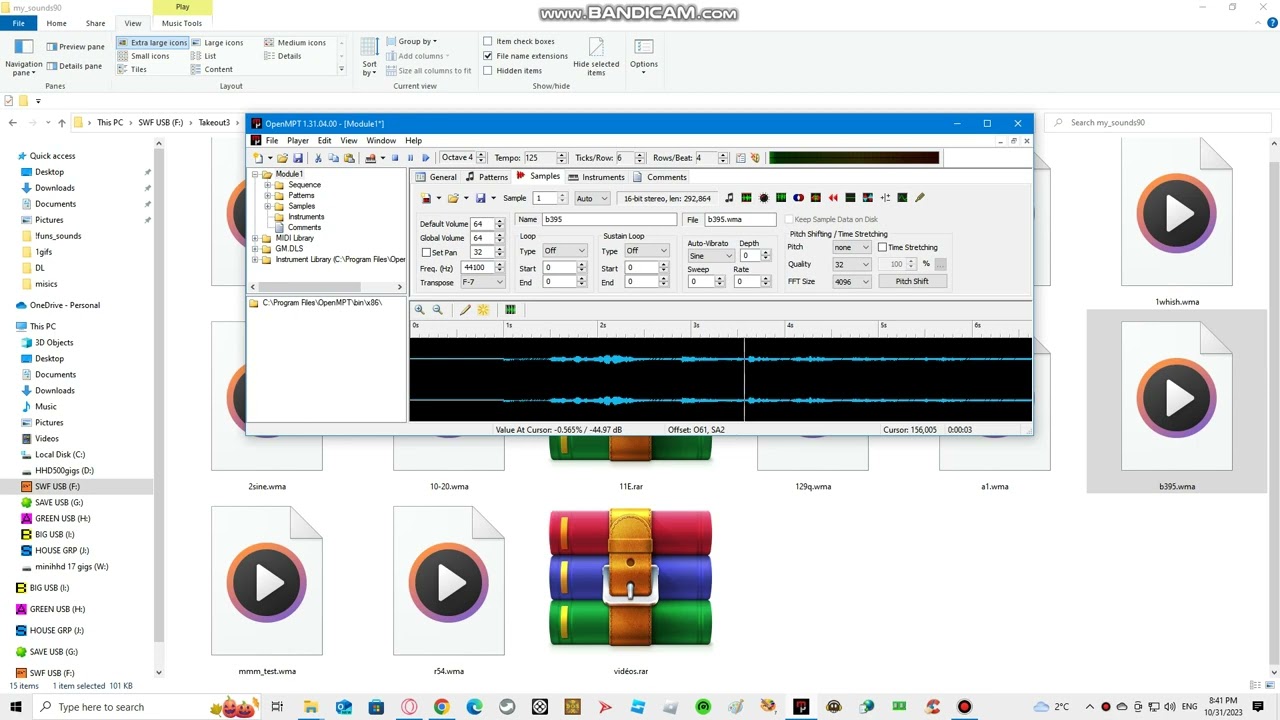Open the Pitch dropdown set to none
The image size is (1280, 720).
pos(852,247)
